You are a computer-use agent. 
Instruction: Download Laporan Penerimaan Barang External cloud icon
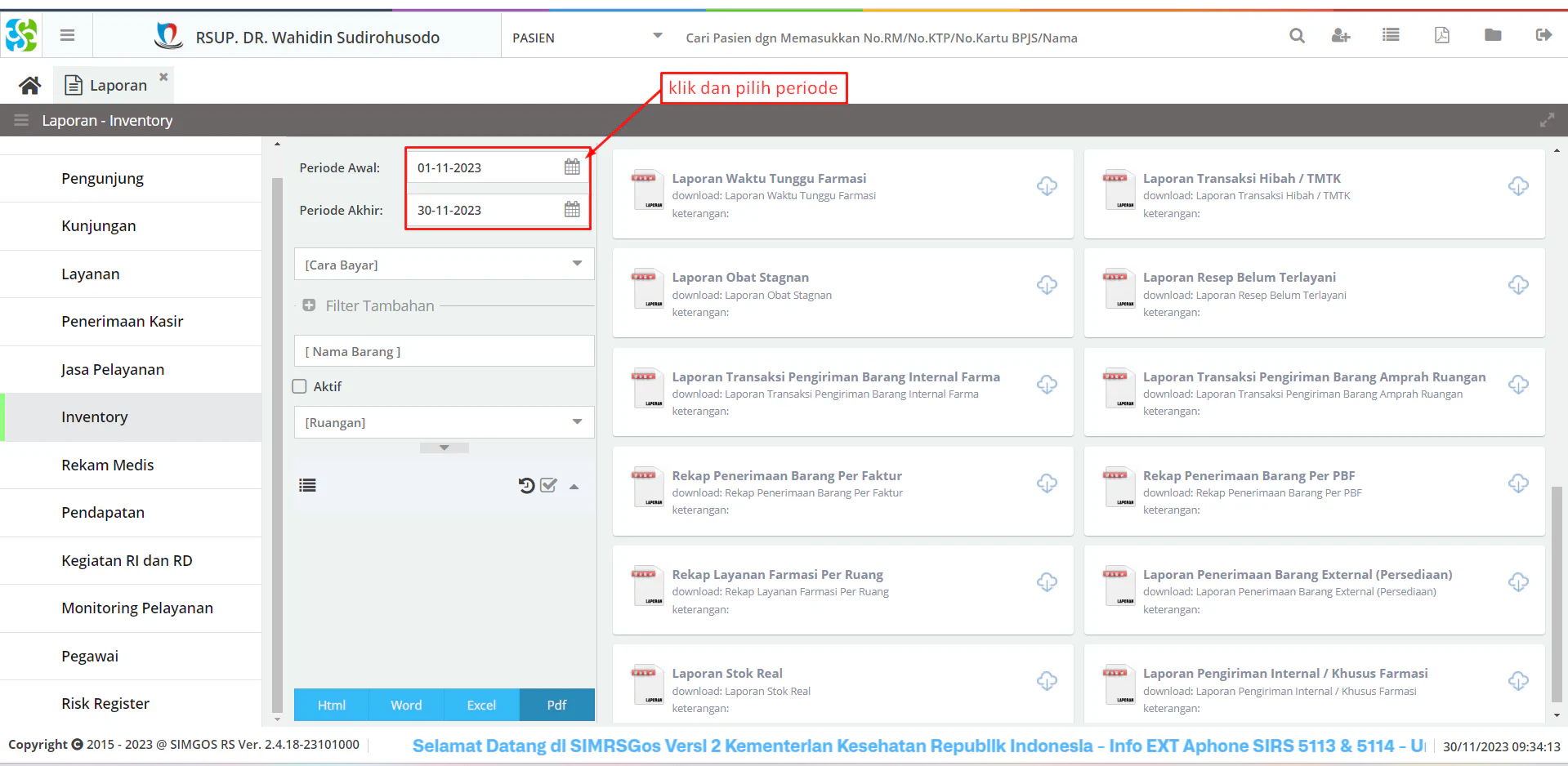point(1518,582)
